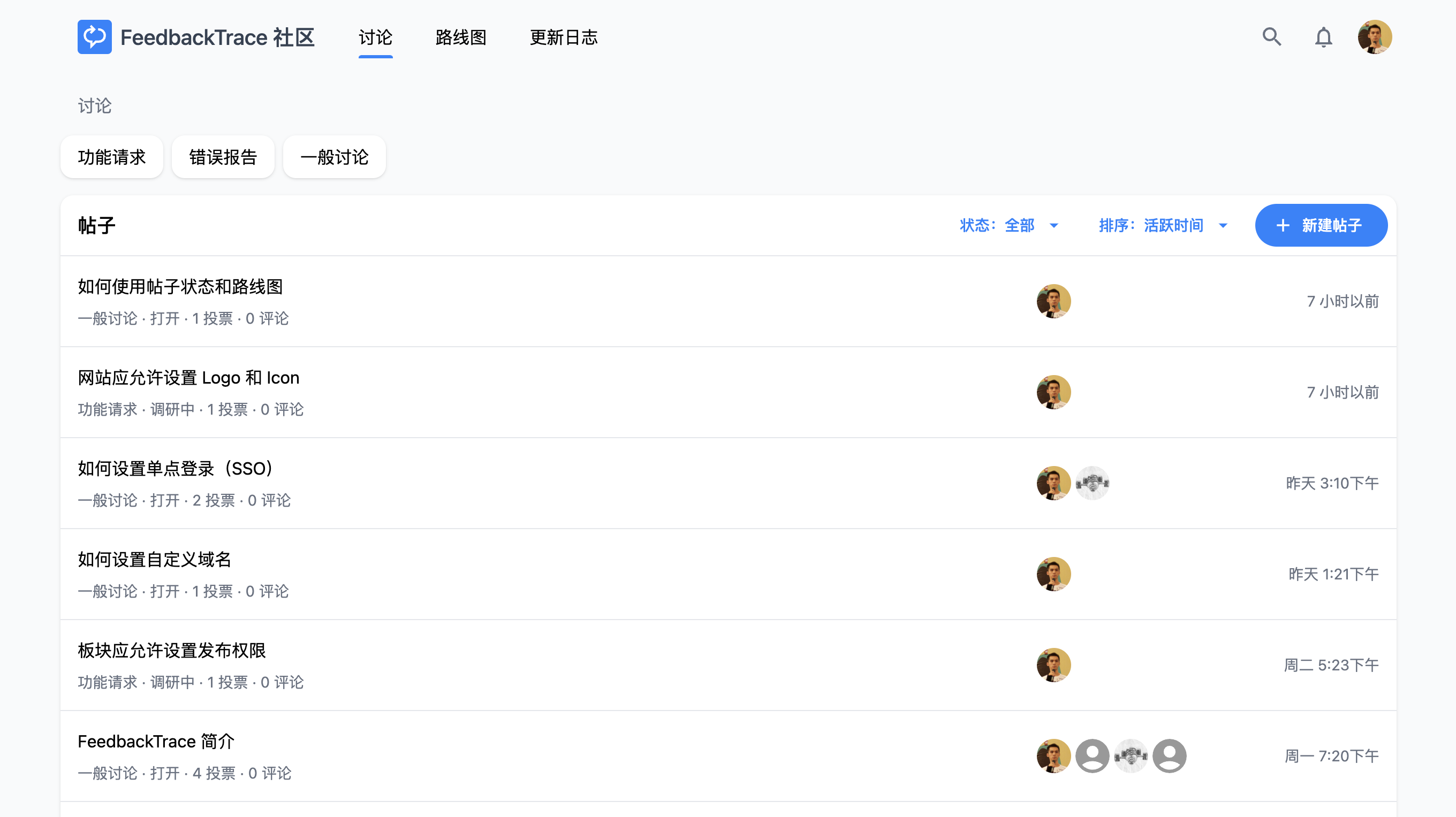Switch to the 路线图 tab
This screenshot has height=817, width=1456.
(x=461, y=37)
